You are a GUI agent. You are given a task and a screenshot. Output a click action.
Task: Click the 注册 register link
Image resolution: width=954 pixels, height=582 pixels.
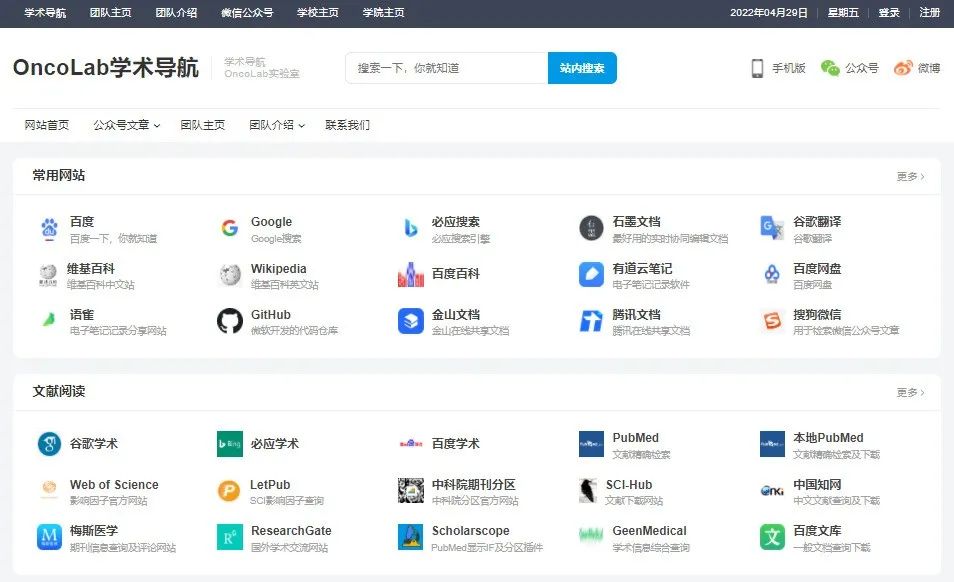930,13
